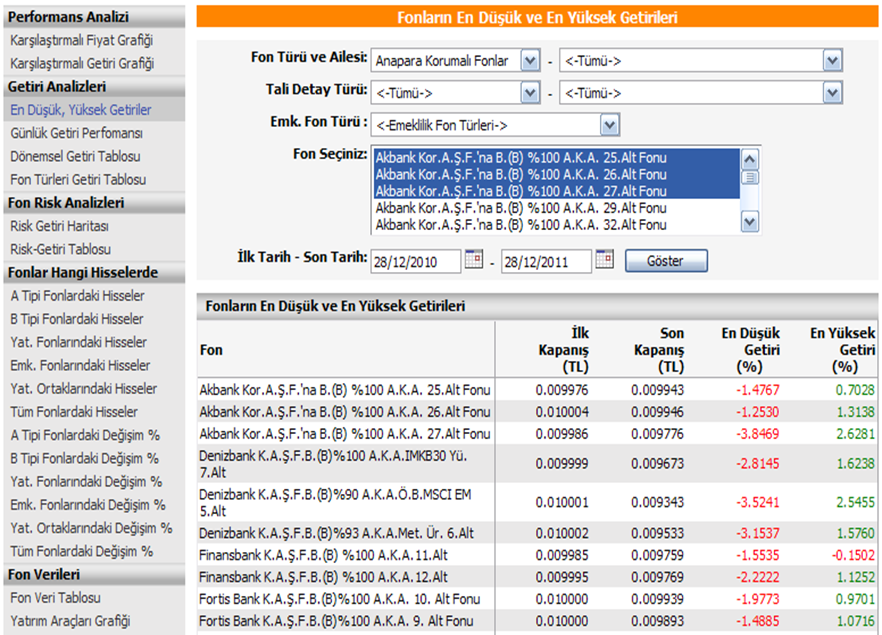Click En Yüksek Getiri (%) column header

(843, 350)
